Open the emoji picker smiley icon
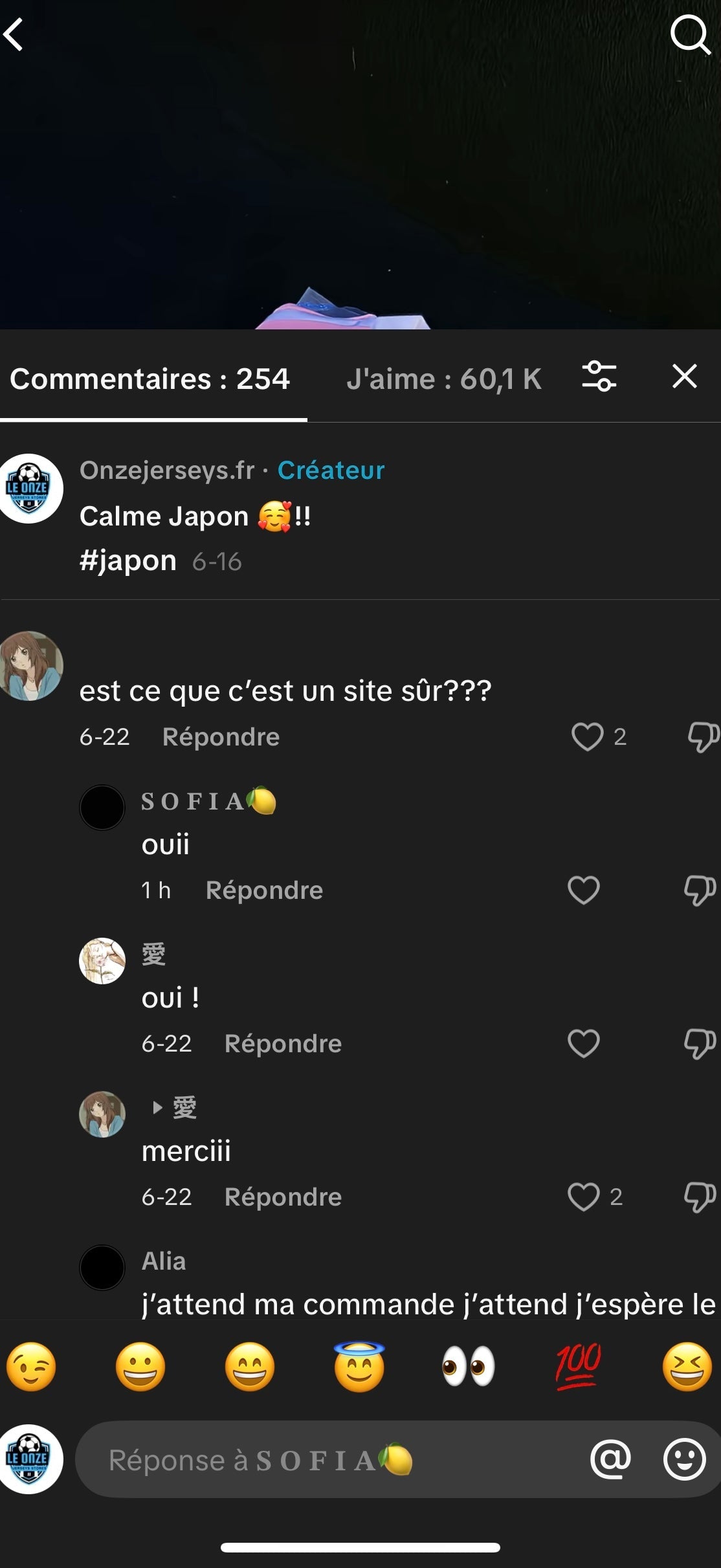The image size is (721, 1568). point(684,1459)
